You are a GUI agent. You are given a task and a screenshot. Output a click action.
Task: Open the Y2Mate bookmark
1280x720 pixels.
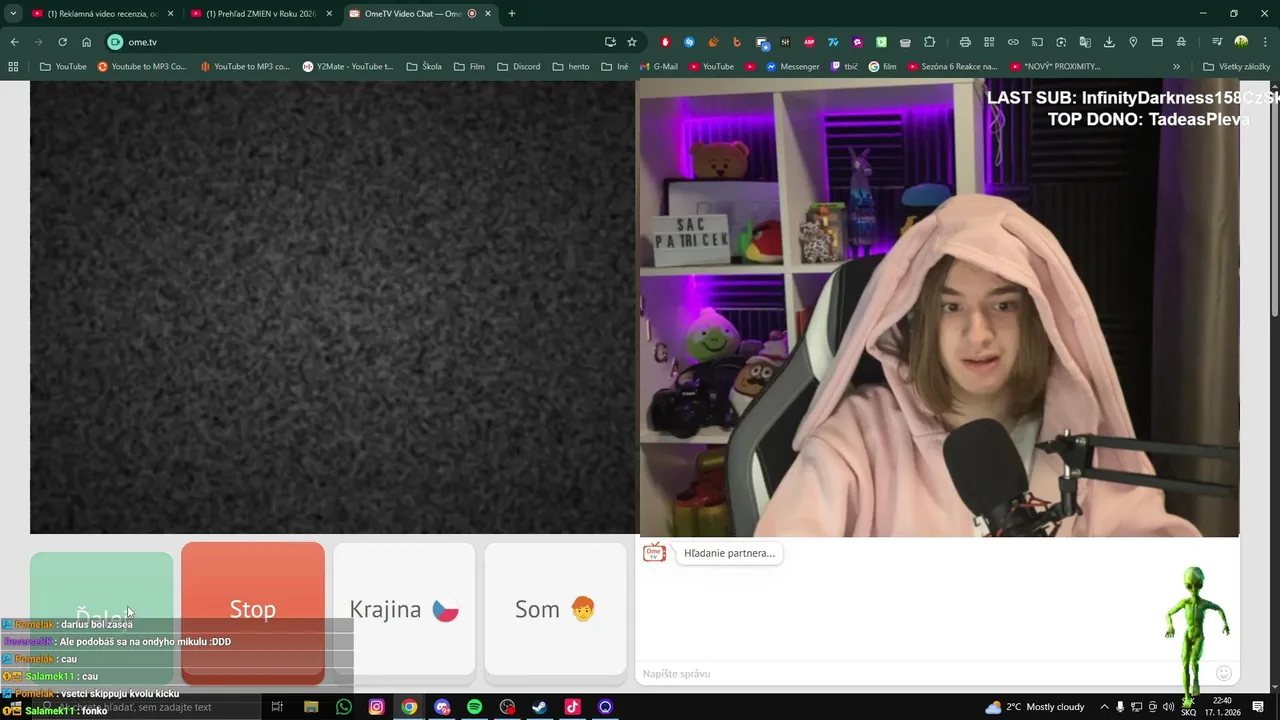pos(348,67)
